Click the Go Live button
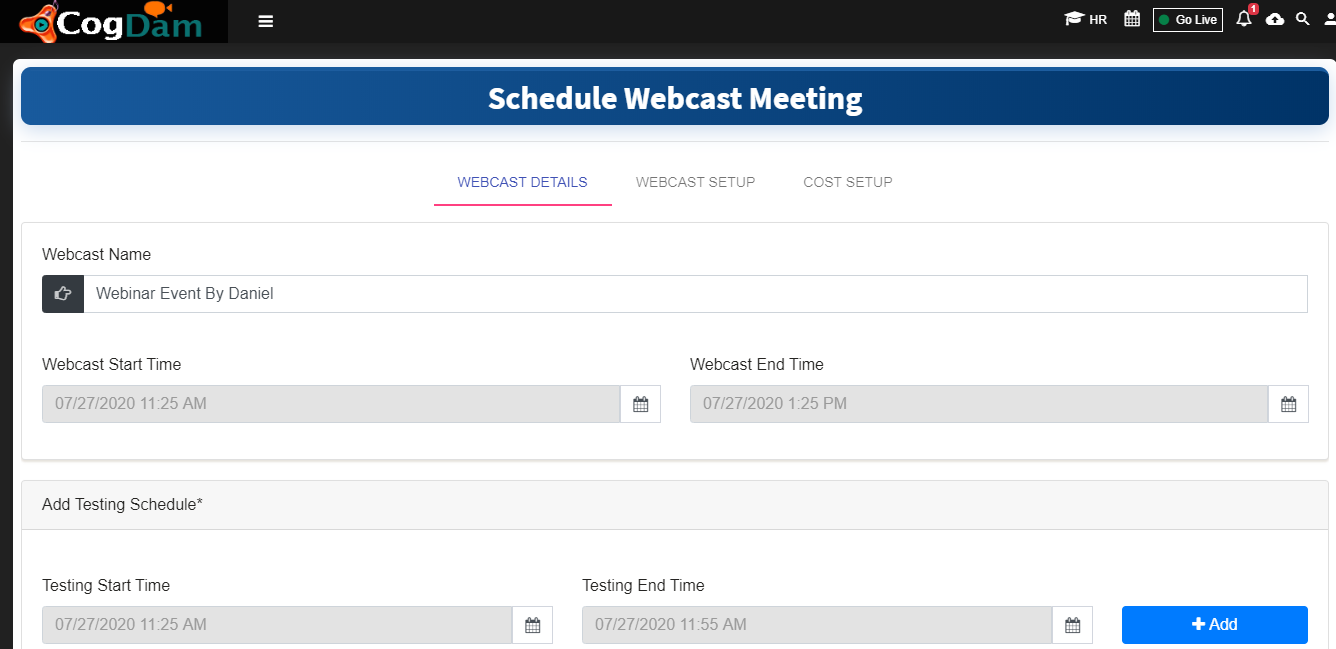Image resolution: width=1336 pixels, height=649 pixels. click(1188, 20)
